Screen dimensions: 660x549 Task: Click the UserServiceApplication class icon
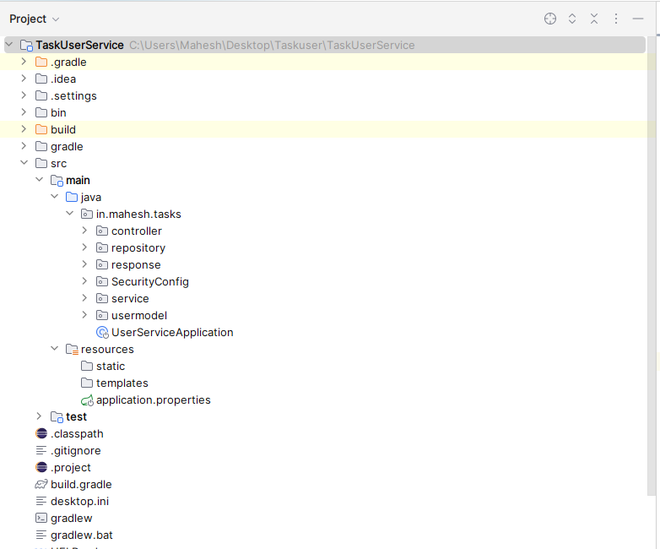tap(102, 332)
